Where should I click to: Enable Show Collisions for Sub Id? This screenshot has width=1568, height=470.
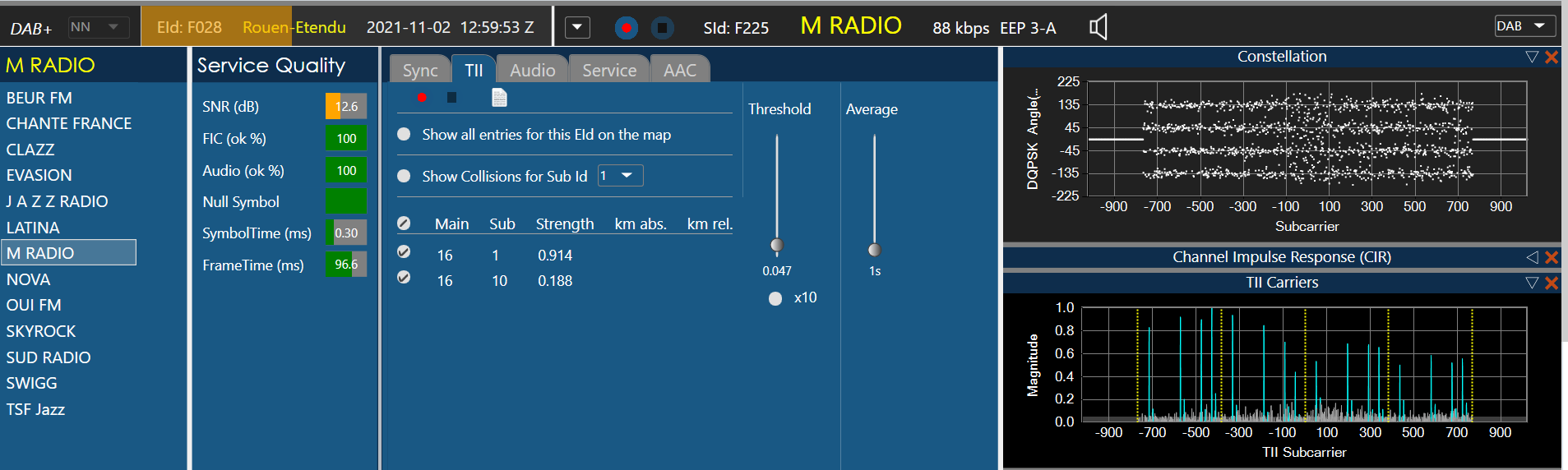pyautogui.click(x=404, y=176)
